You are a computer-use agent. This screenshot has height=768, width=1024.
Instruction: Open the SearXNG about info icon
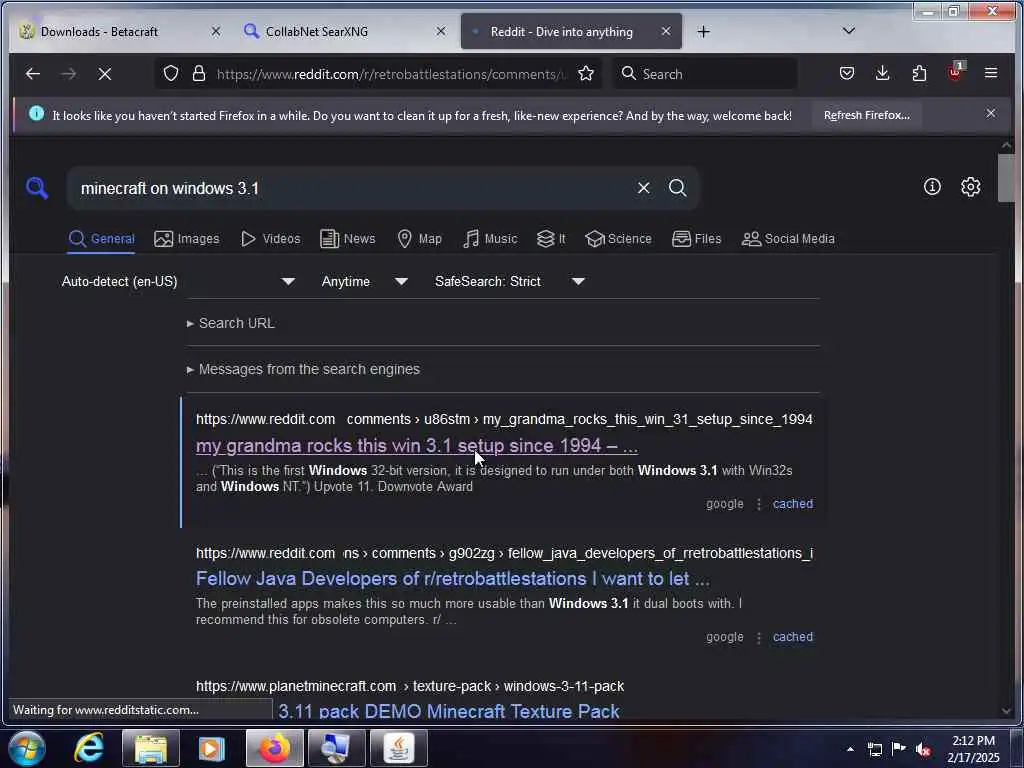tap(932, 187)
